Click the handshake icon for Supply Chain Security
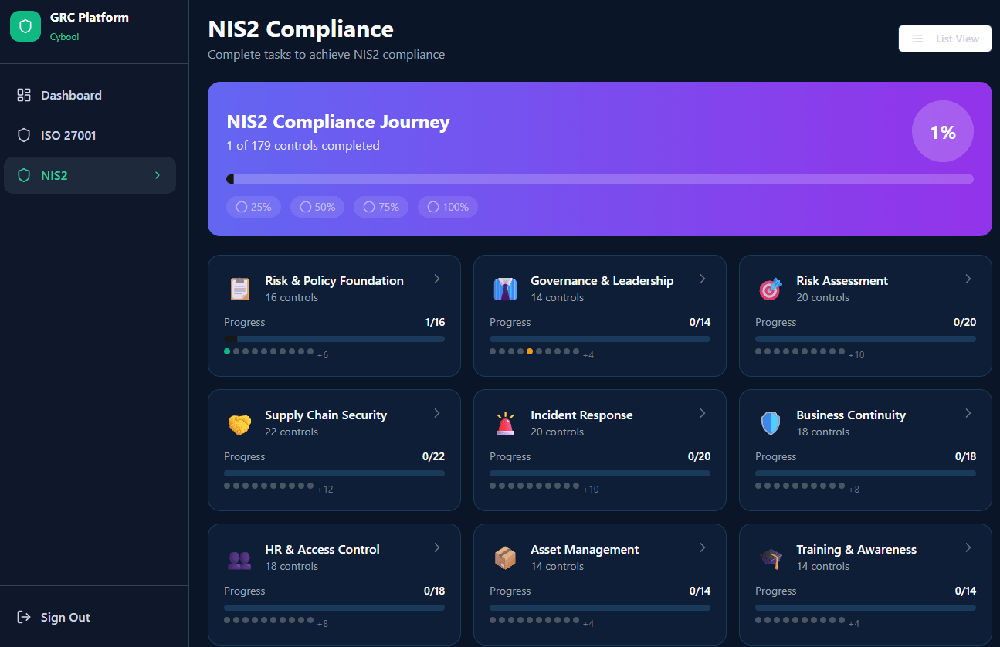1000x647 pixels. pos(240,424)
